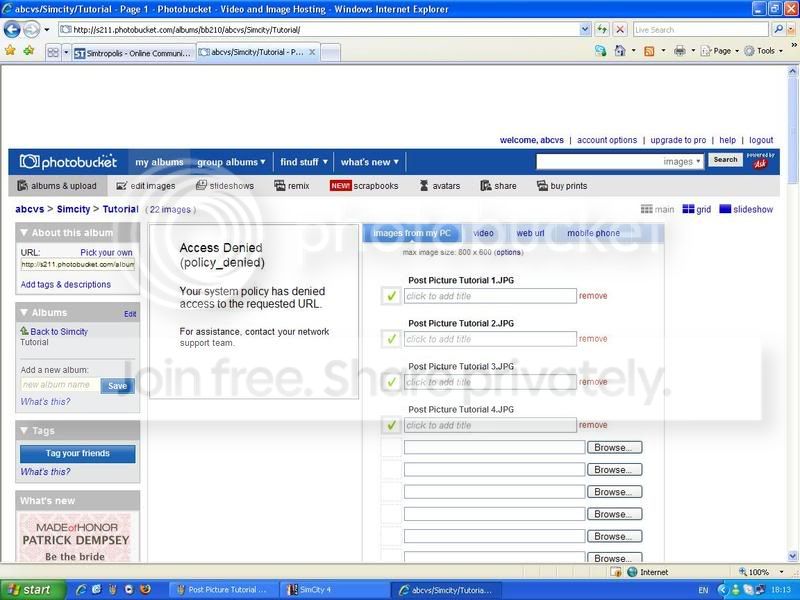This screenshot has height=600, width=800.
Task: Click the RSS feeds icon
Action: point(649,51)
